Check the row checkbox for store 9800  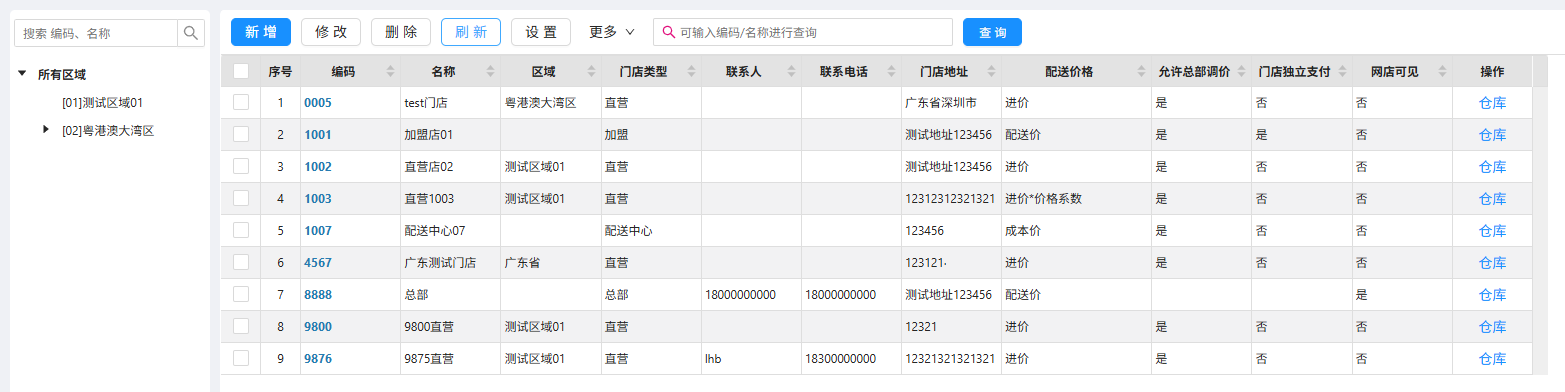(x=241, y=326)
